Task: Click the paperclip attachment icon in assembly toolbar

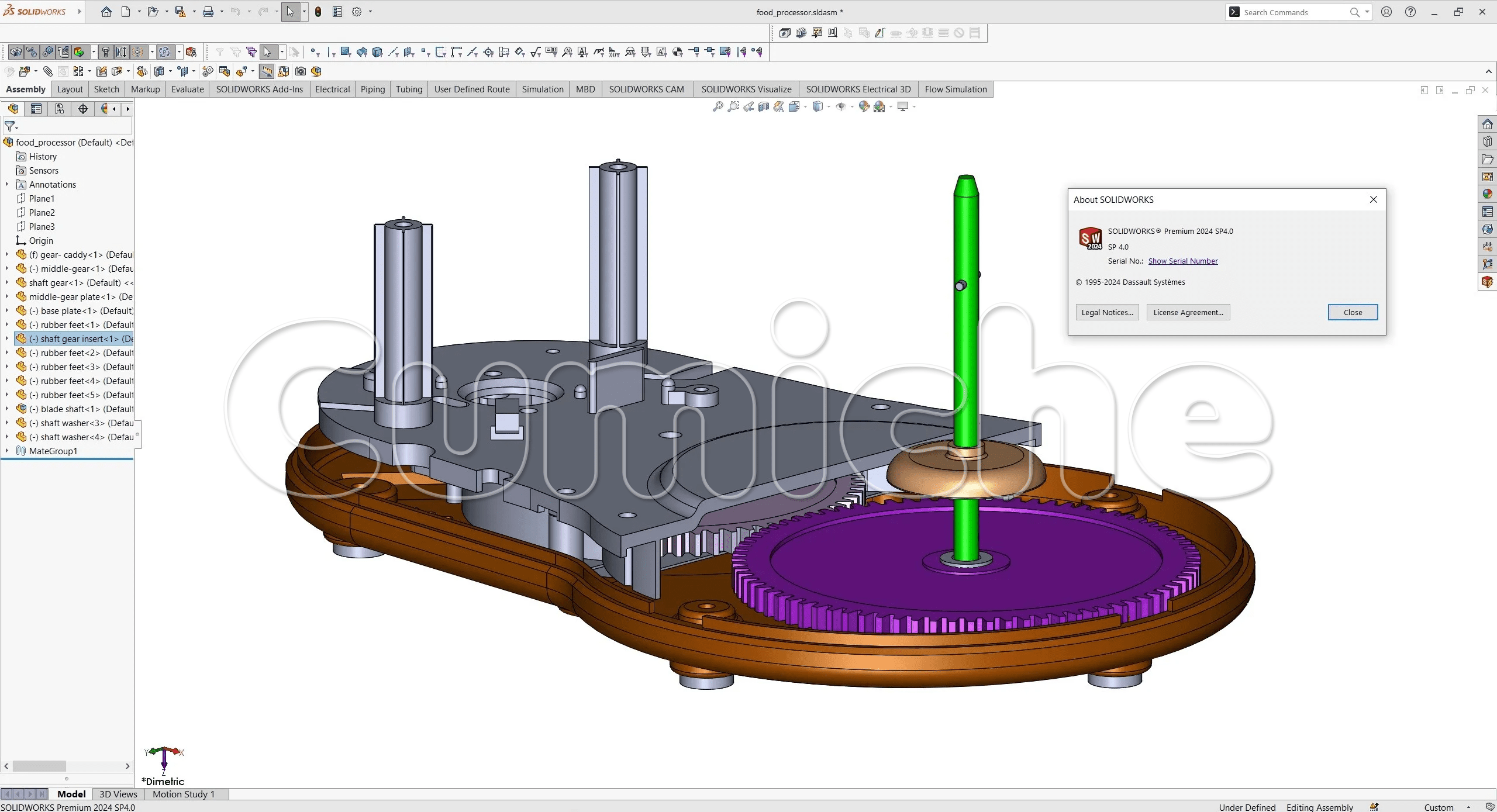Action: (48, 71)
